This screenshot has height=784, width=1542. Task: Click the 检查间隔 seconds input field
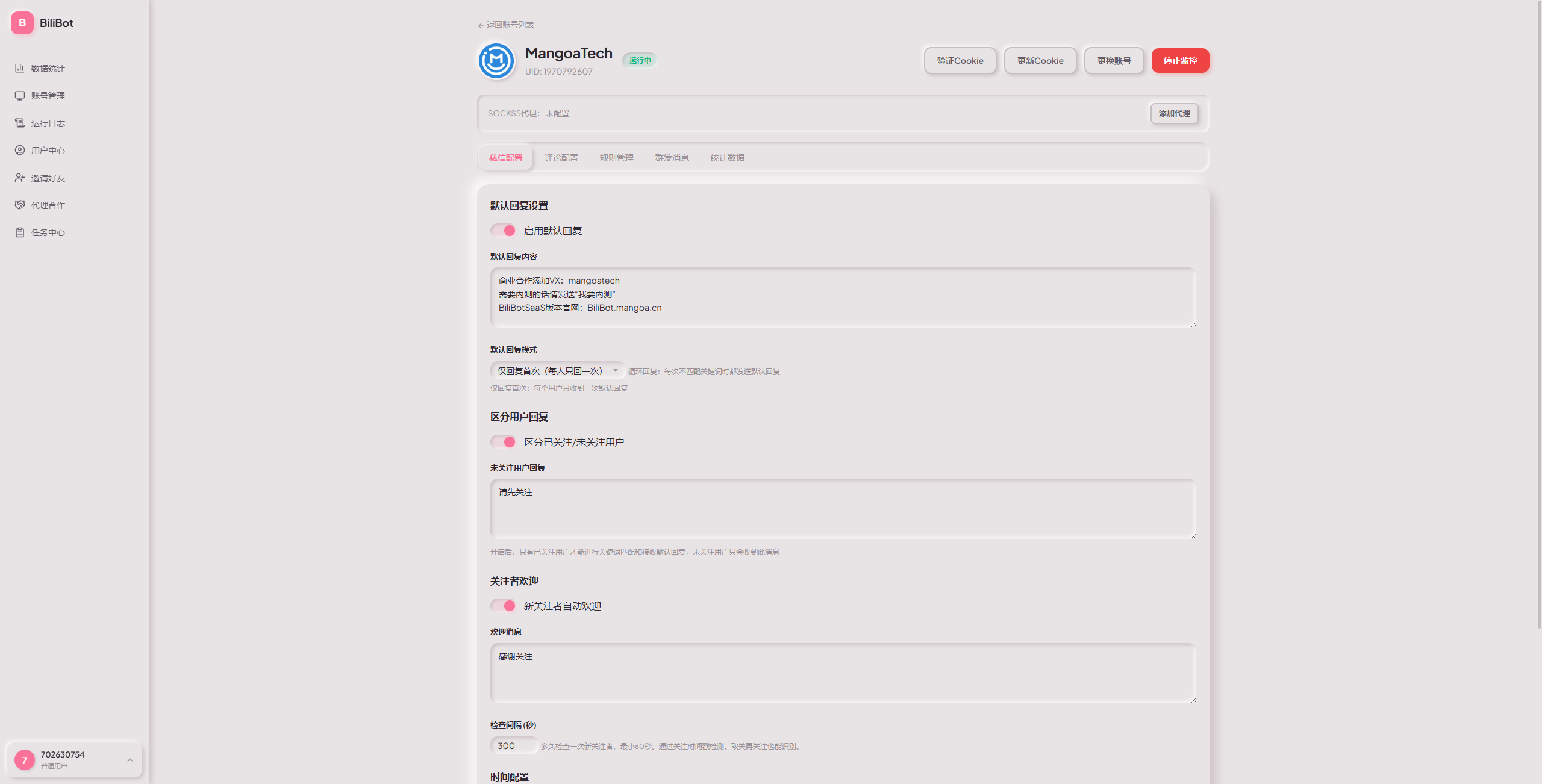513,746
